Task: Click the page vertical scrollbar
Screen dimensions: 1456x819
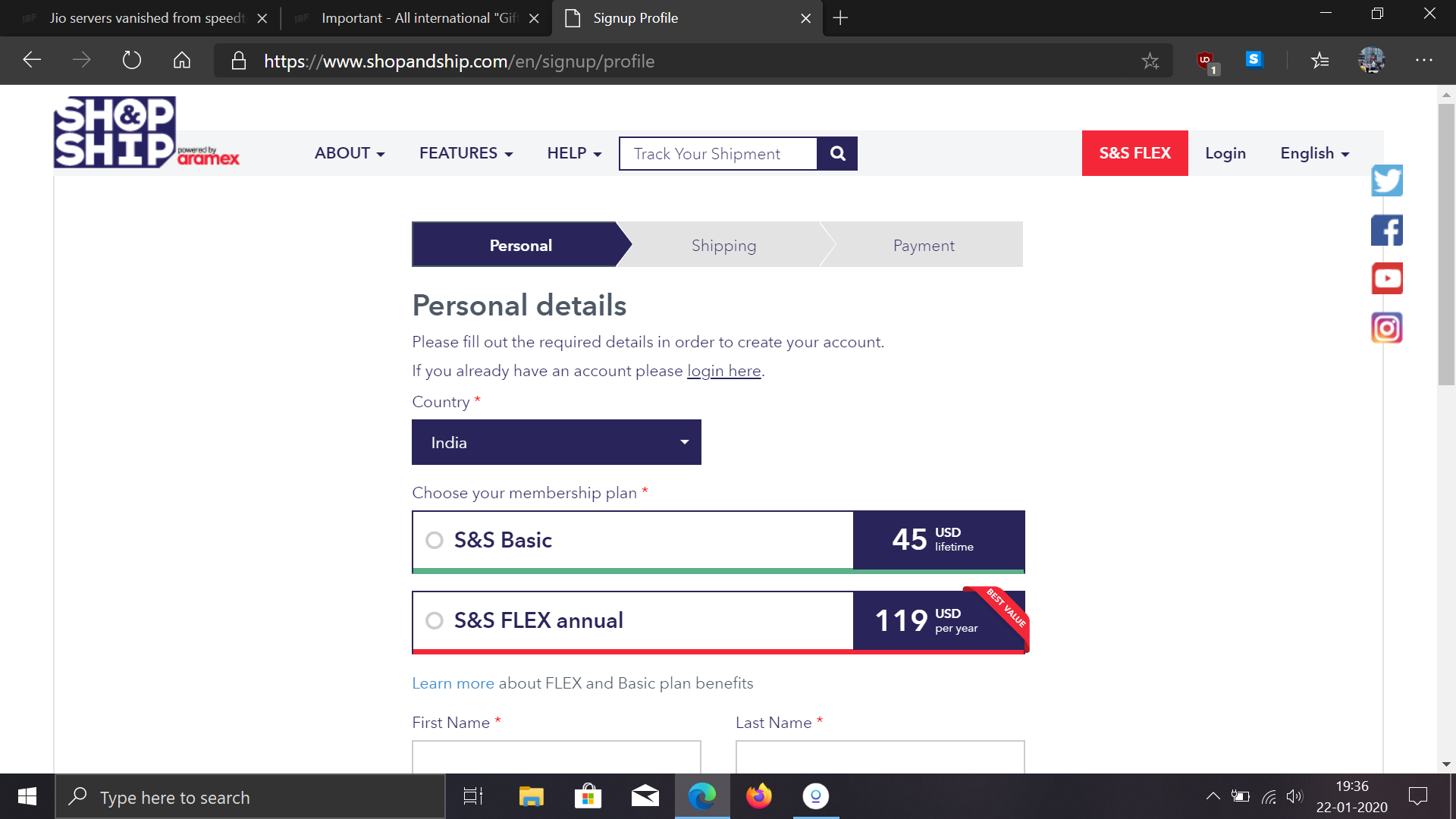Action: pyautogui.click(x=1445, y=243)
